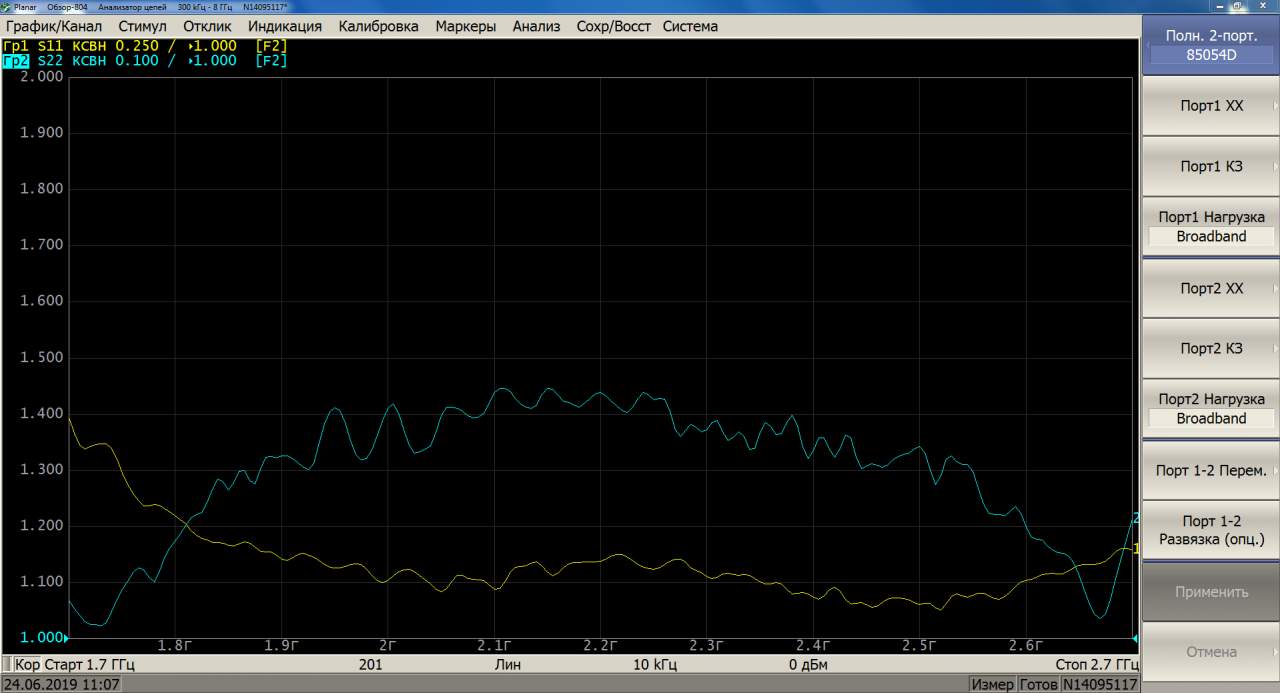This screenshot has width=1280, height=693.
Task: Open the Сохр/Восст menu
Action: pyautogui.click(x=612, y=26)
